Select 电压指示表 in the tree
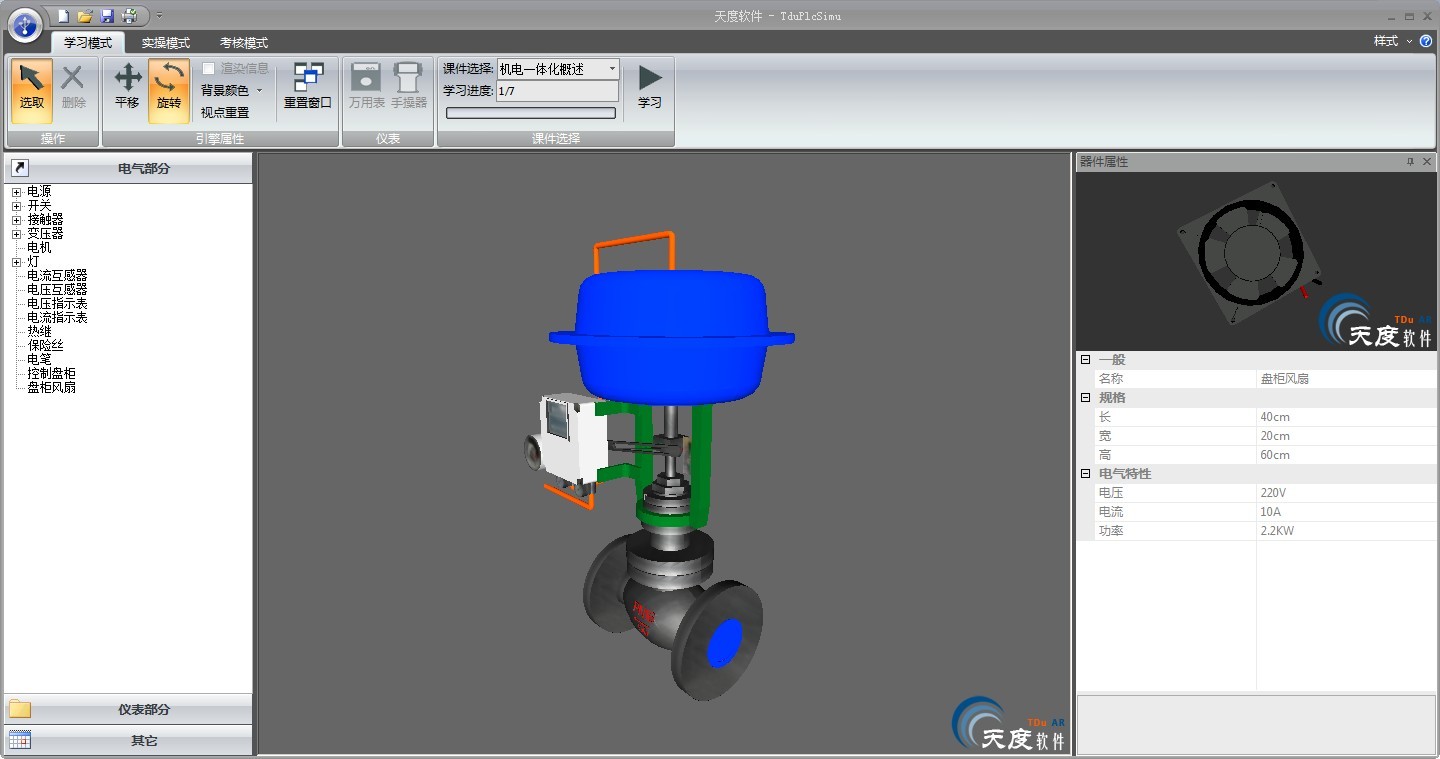1440x759 pixels. click(x=57, y=303)
